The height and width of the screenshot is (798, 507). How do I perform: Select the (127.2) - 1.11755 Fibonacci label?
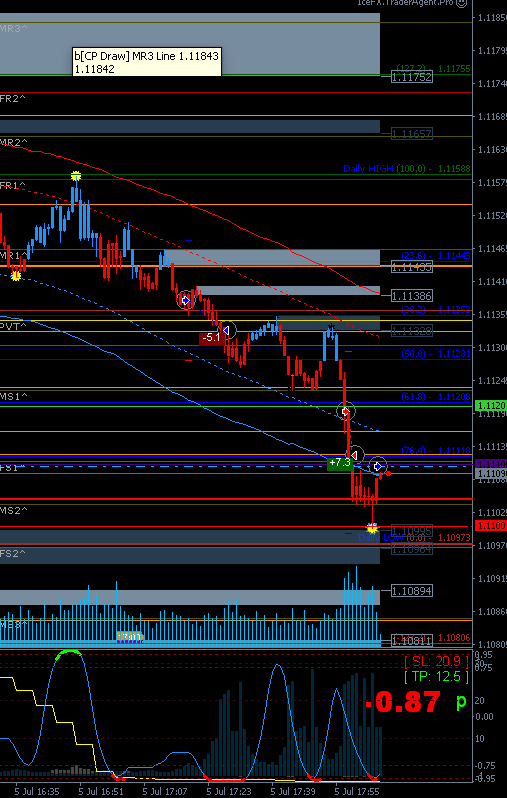(x=434, y=69)
